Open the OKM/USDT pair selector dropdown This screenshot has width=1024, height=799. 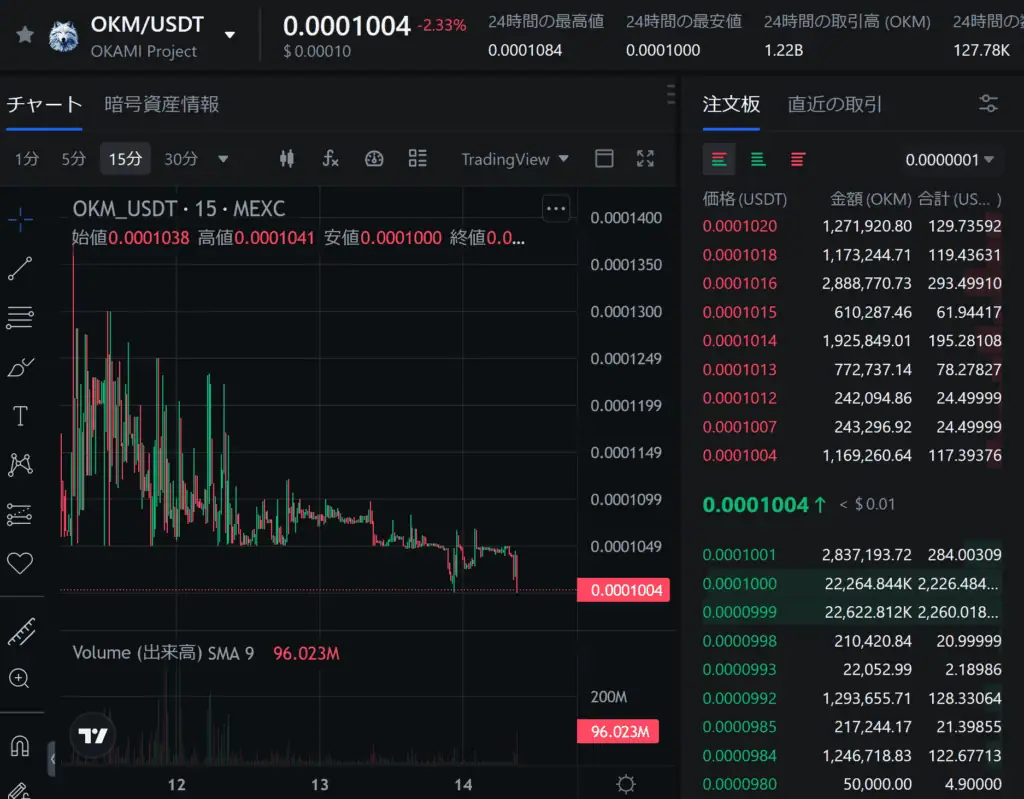click(x=230, y=35)
